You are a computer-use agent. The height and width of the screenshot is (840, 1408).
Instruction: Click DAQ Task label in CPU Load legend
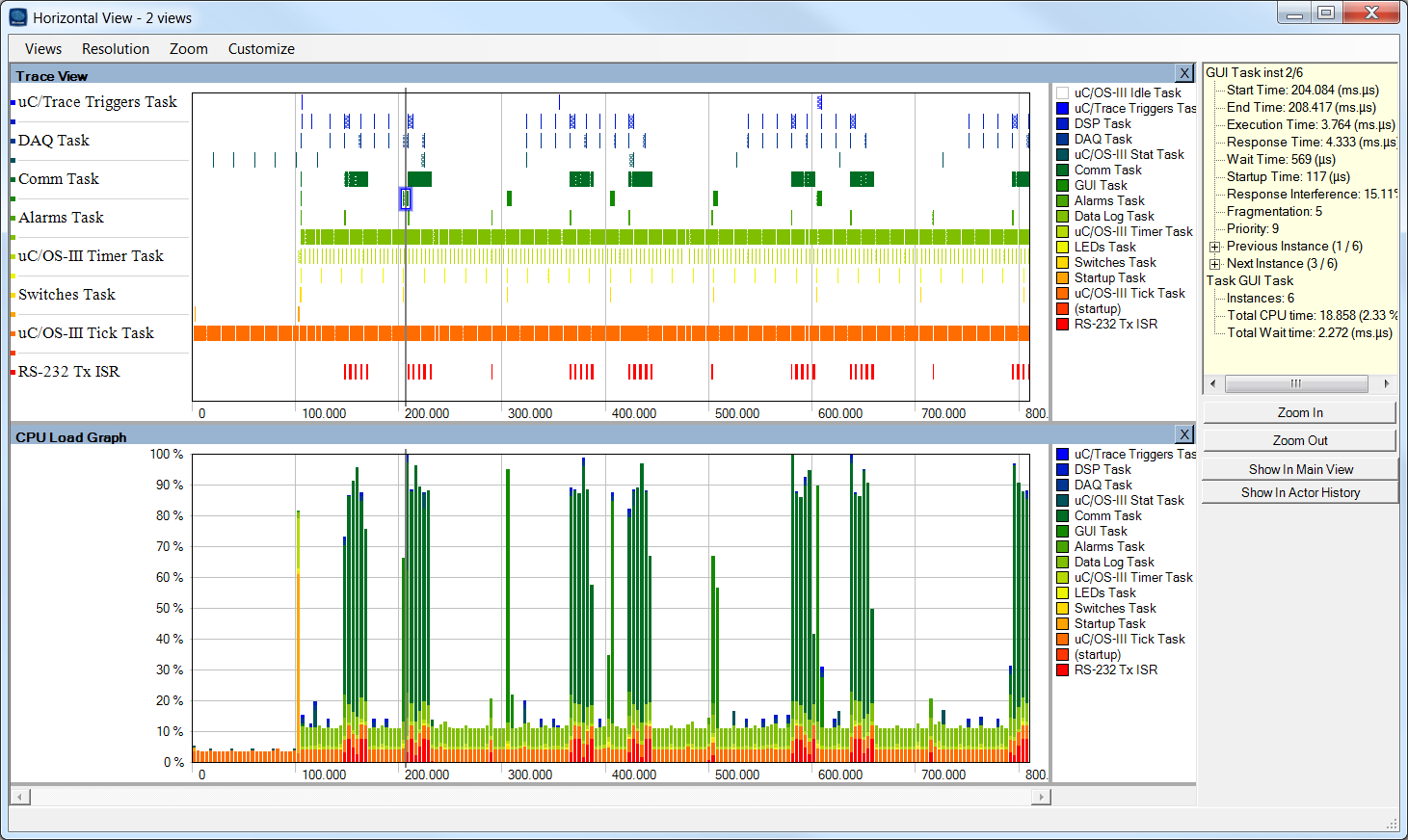click(1103, 486)
